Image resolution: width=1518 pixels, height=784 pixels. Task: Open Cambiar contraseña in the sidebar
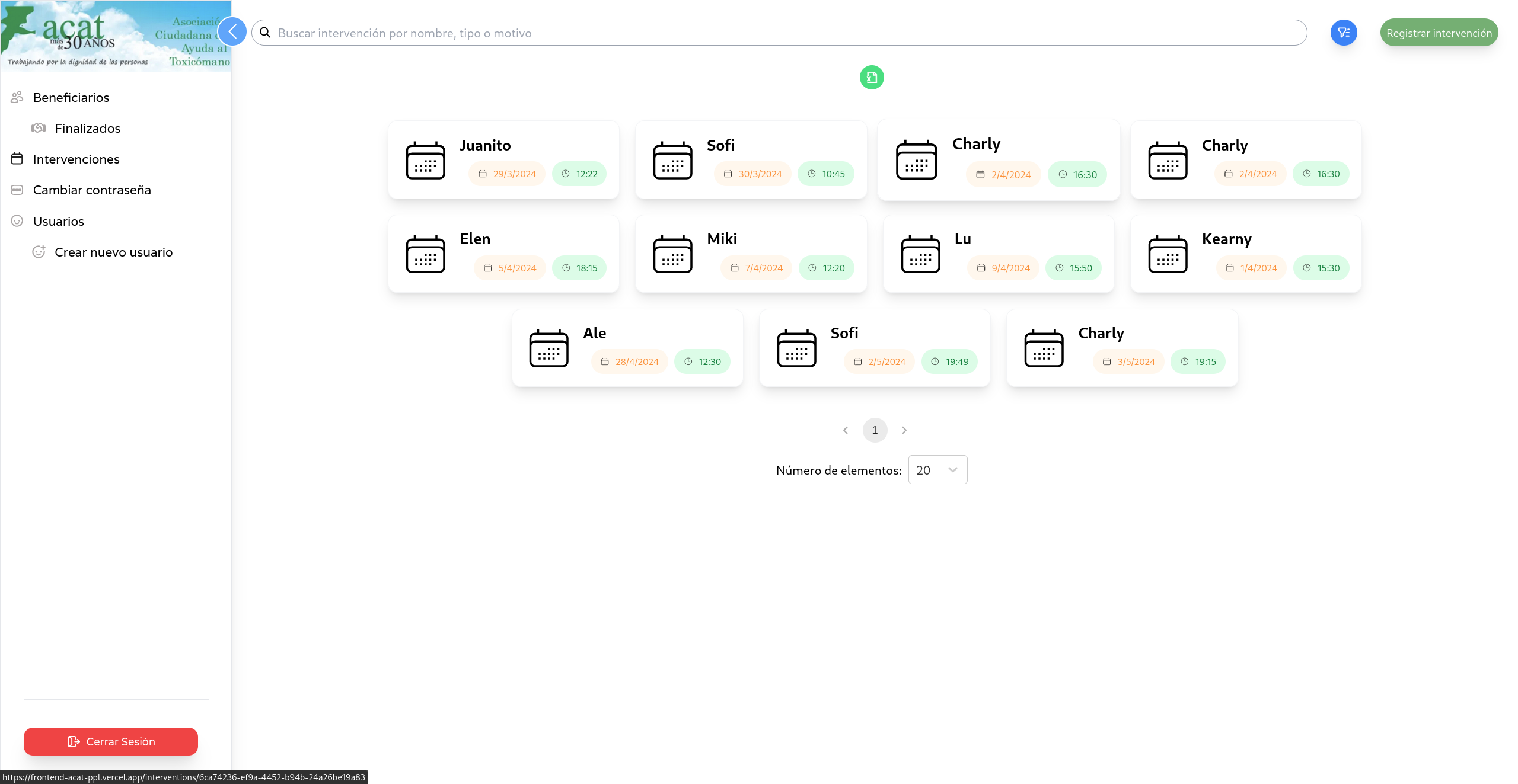point(92,190)
